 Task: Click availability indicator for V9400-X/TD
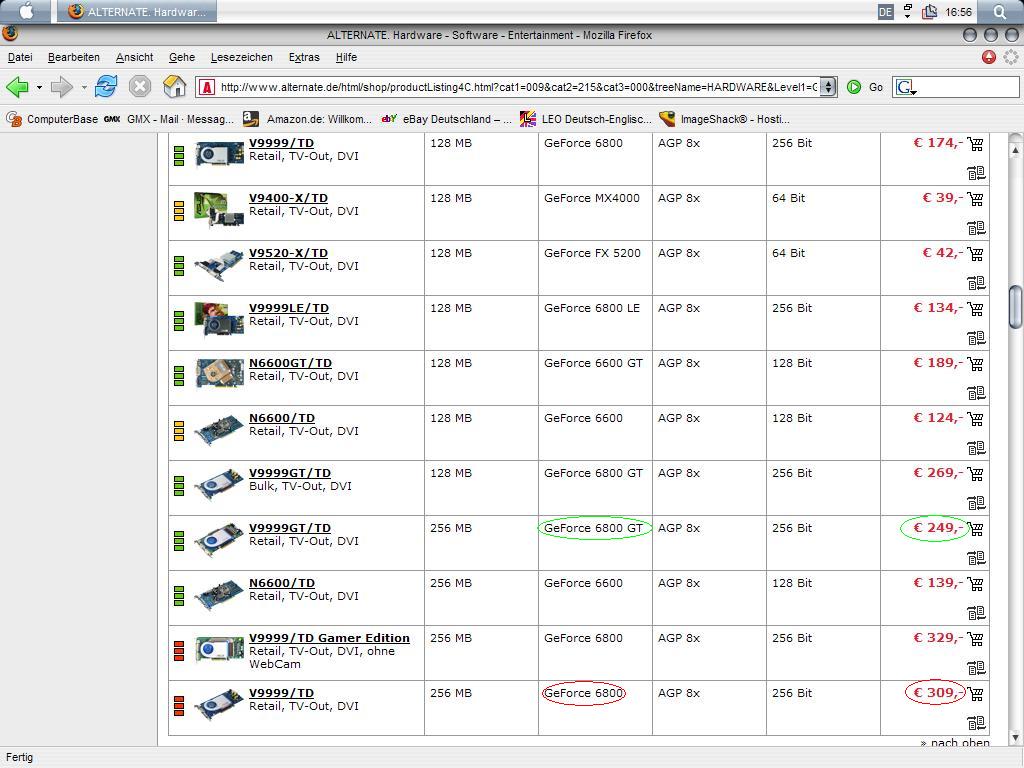point(179,211)
